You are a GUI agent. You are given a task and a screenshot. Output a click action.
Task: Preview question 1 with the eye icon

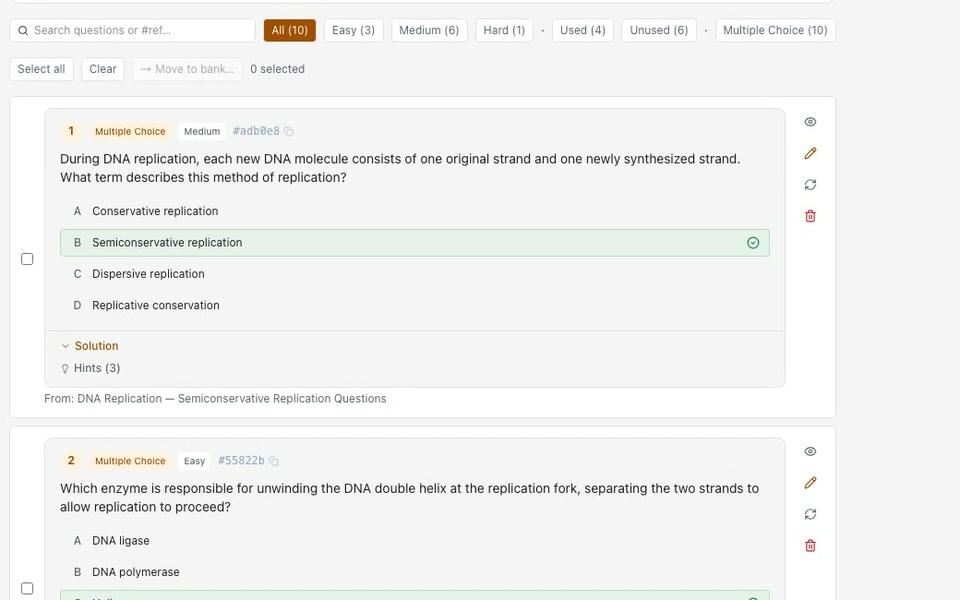tap(810, 122)
